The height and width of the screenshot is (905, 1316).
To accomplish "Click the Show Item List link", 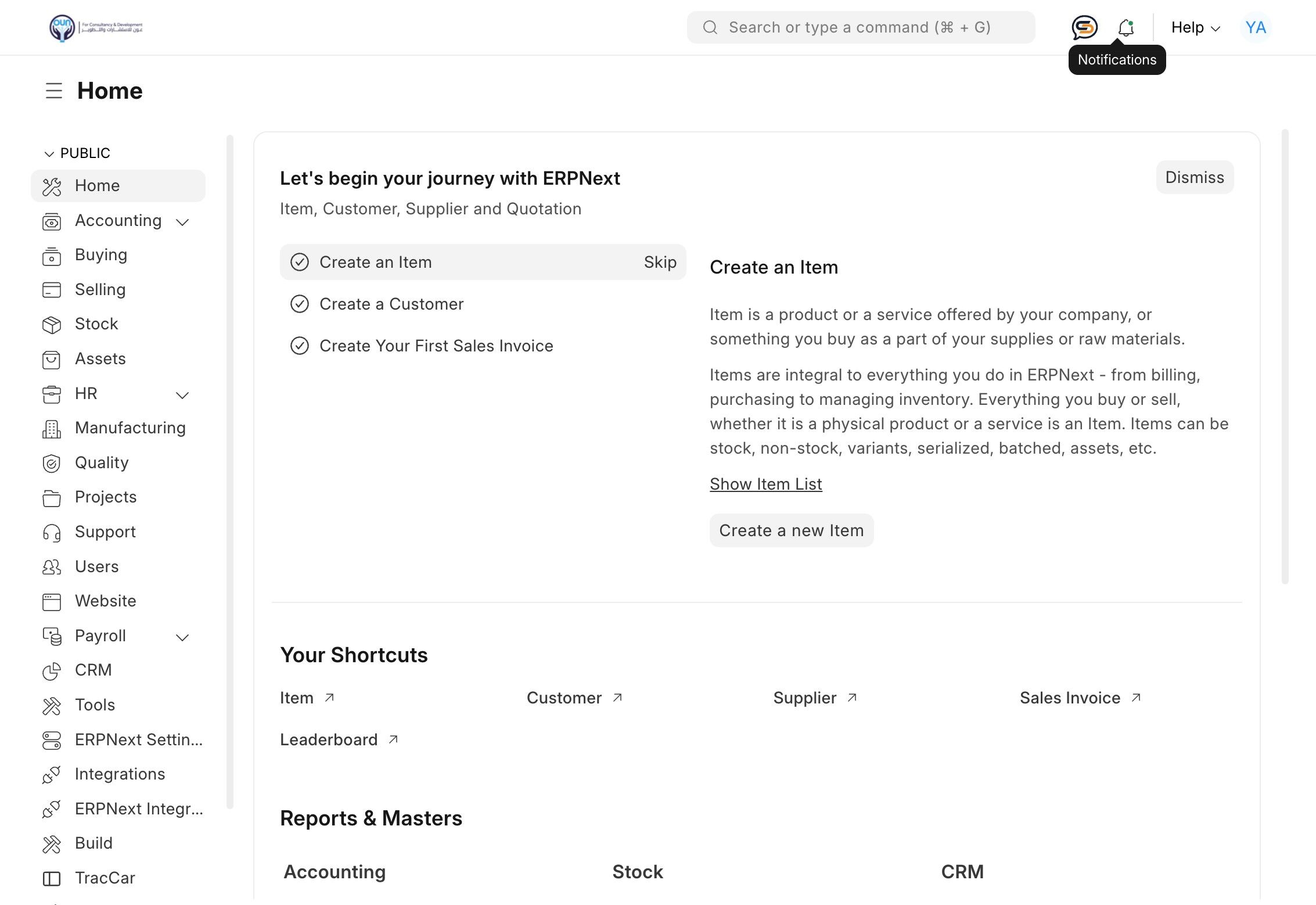I will click(x=765, y=484).
